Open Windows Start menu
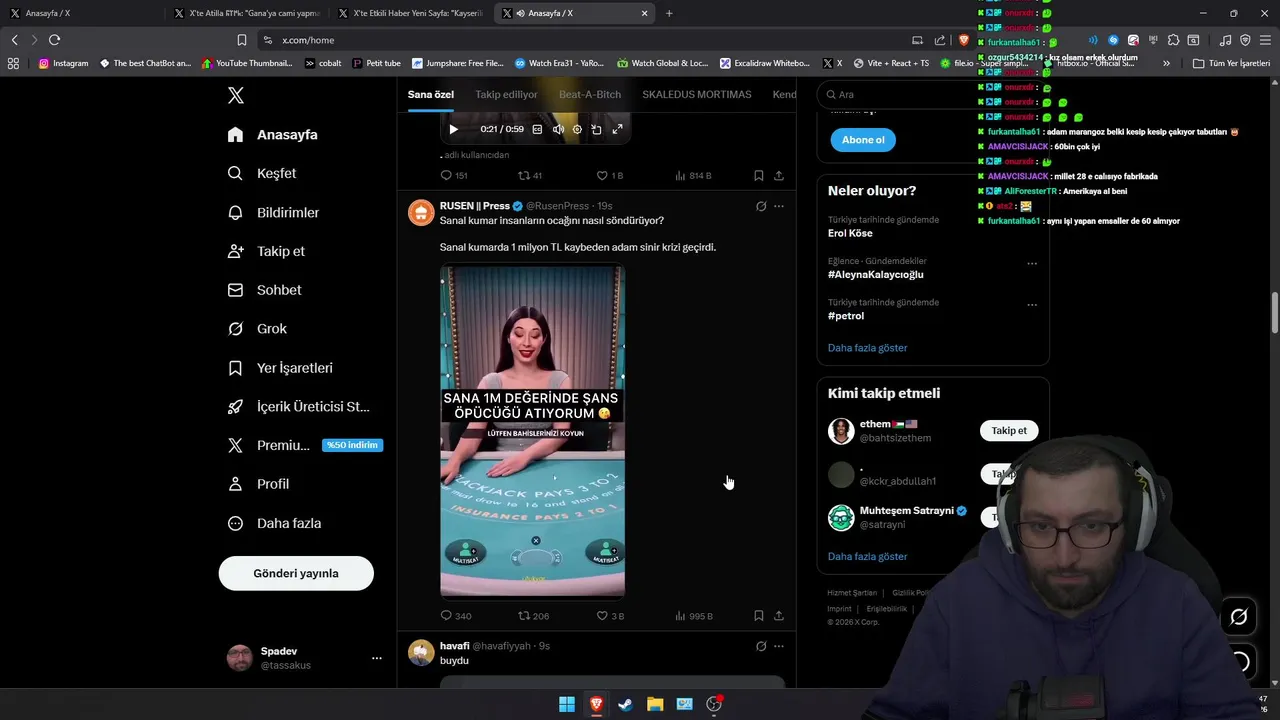 [567, 704]
